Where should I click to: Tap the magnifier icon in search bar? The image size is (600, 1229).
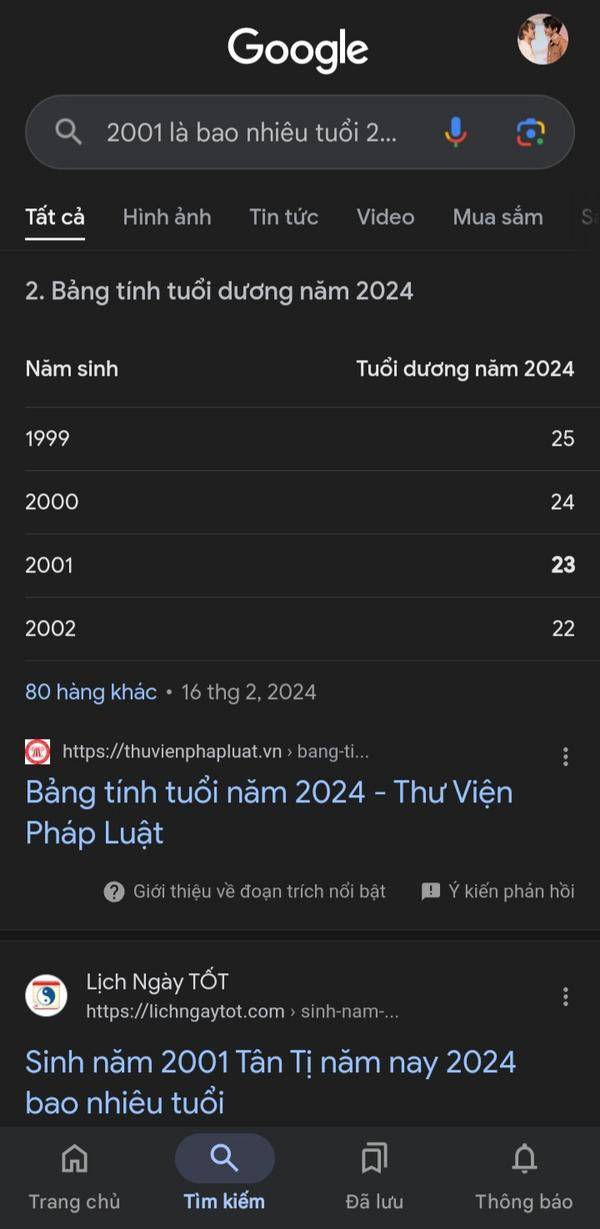click(x=68, y=131)
